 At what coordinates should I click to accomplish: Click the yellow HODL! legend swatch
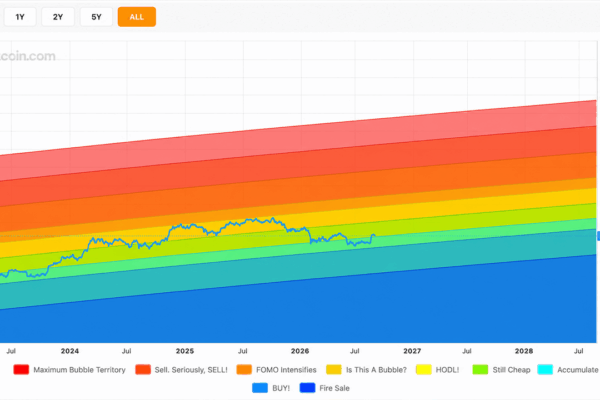tap(424, 369)
